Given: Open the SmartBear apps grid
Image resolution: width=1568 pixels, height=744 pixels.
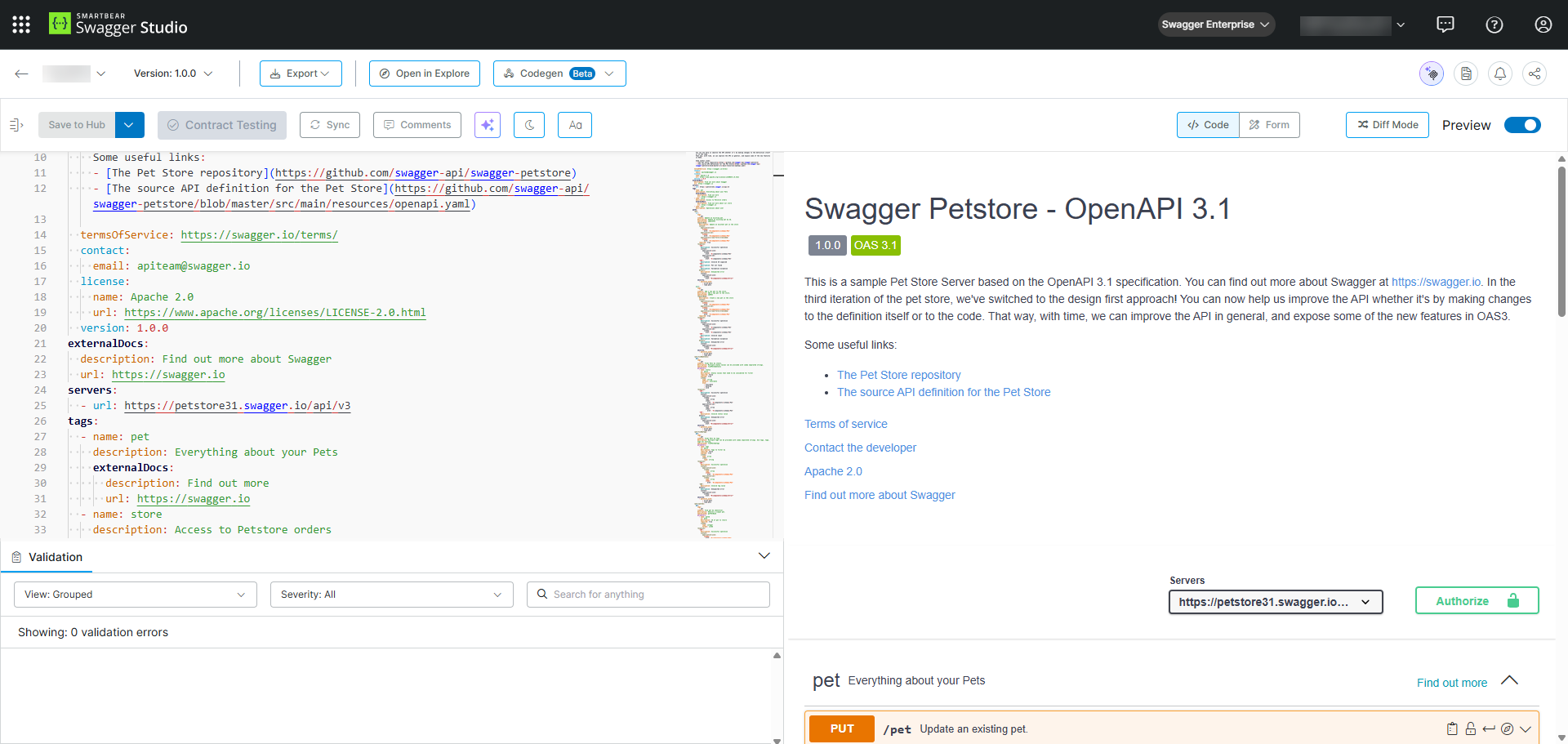Looking at the screenshot, I should [20, 24].
